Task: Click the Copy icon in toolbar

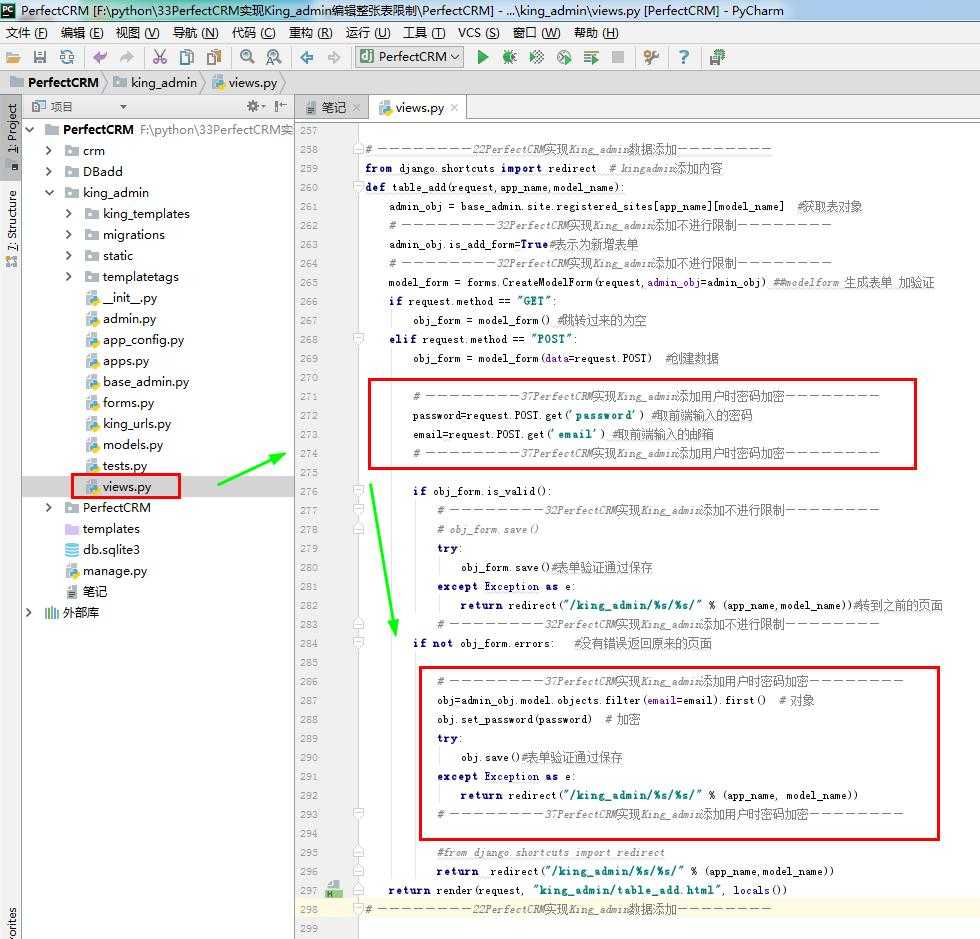Action: tap(186, 58)
